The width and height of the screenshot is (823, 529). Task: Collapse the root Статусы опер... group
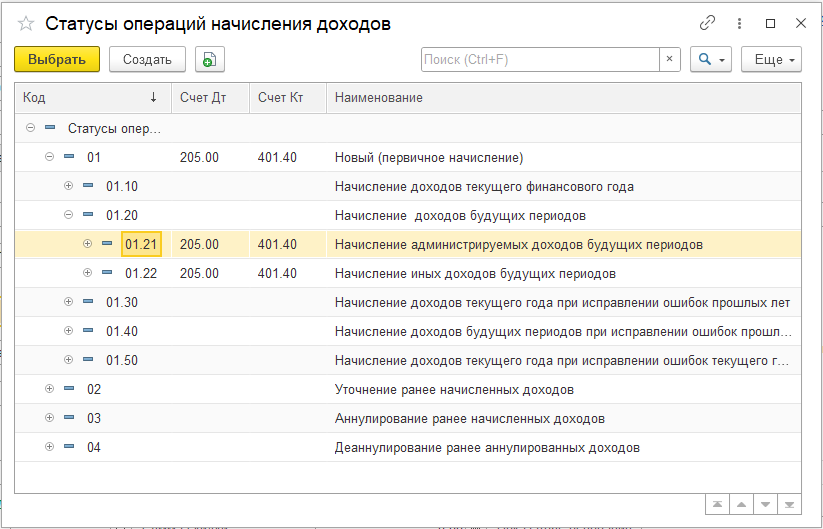[x=30, y=128]
